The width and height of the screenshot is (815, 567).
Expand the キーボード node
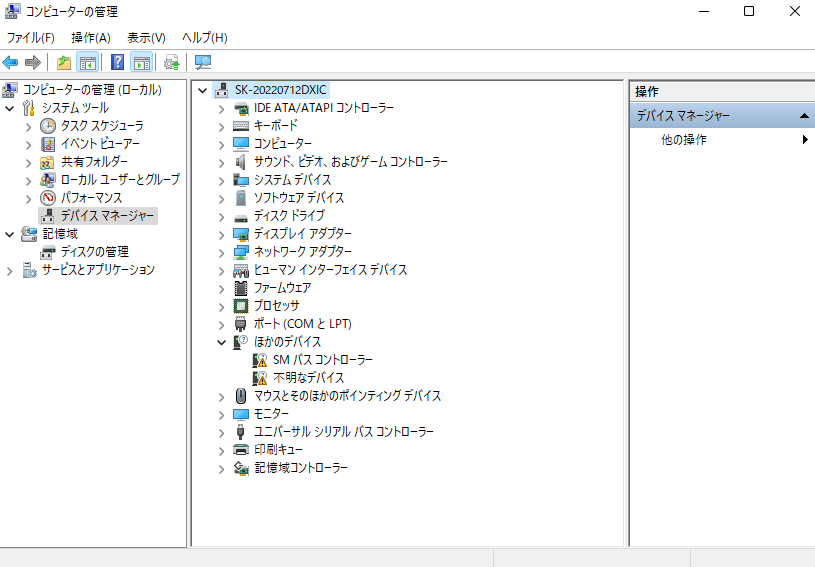(x=221, y=126)
